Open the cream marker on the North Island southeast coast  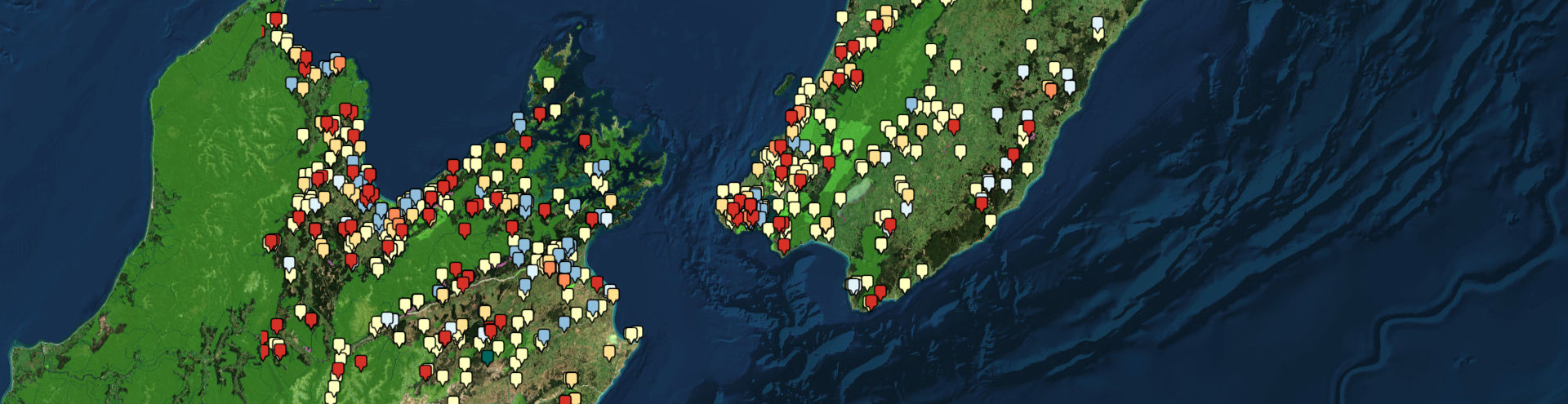tap(991, 220)
